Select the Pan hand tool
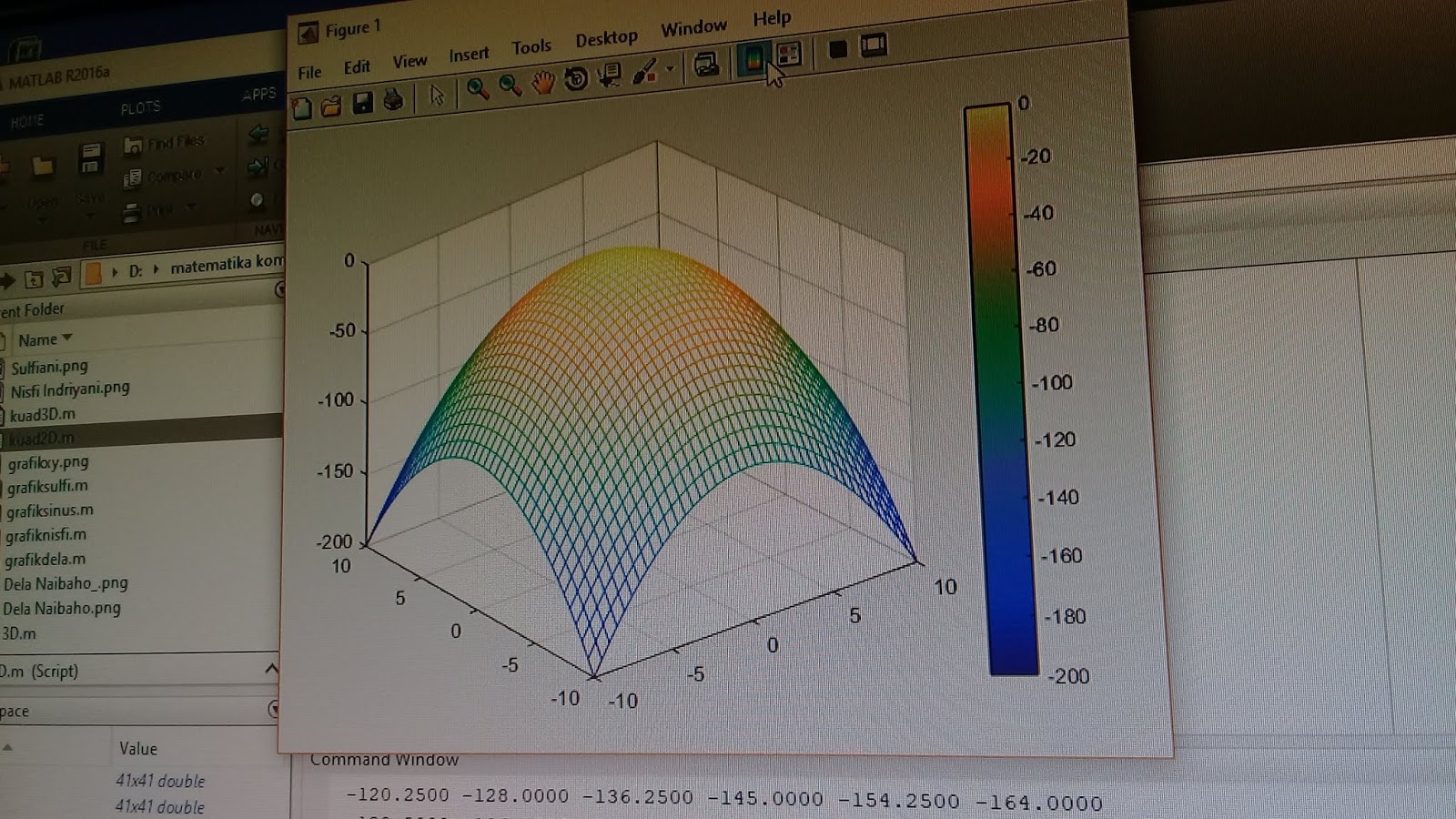 click(x=542, y=81)
